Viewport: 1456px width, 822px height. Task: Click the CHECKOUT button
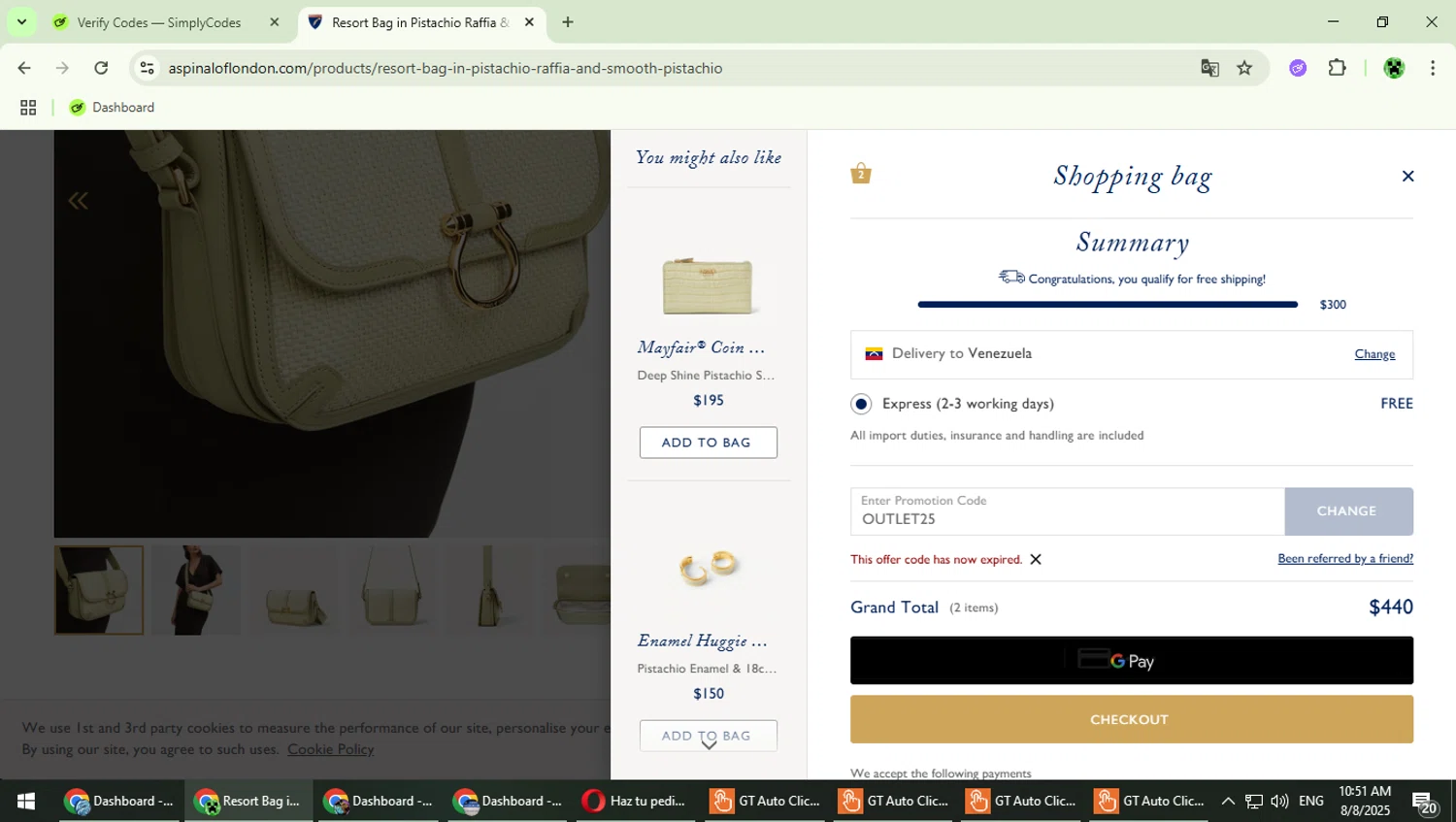[1132, 719]
